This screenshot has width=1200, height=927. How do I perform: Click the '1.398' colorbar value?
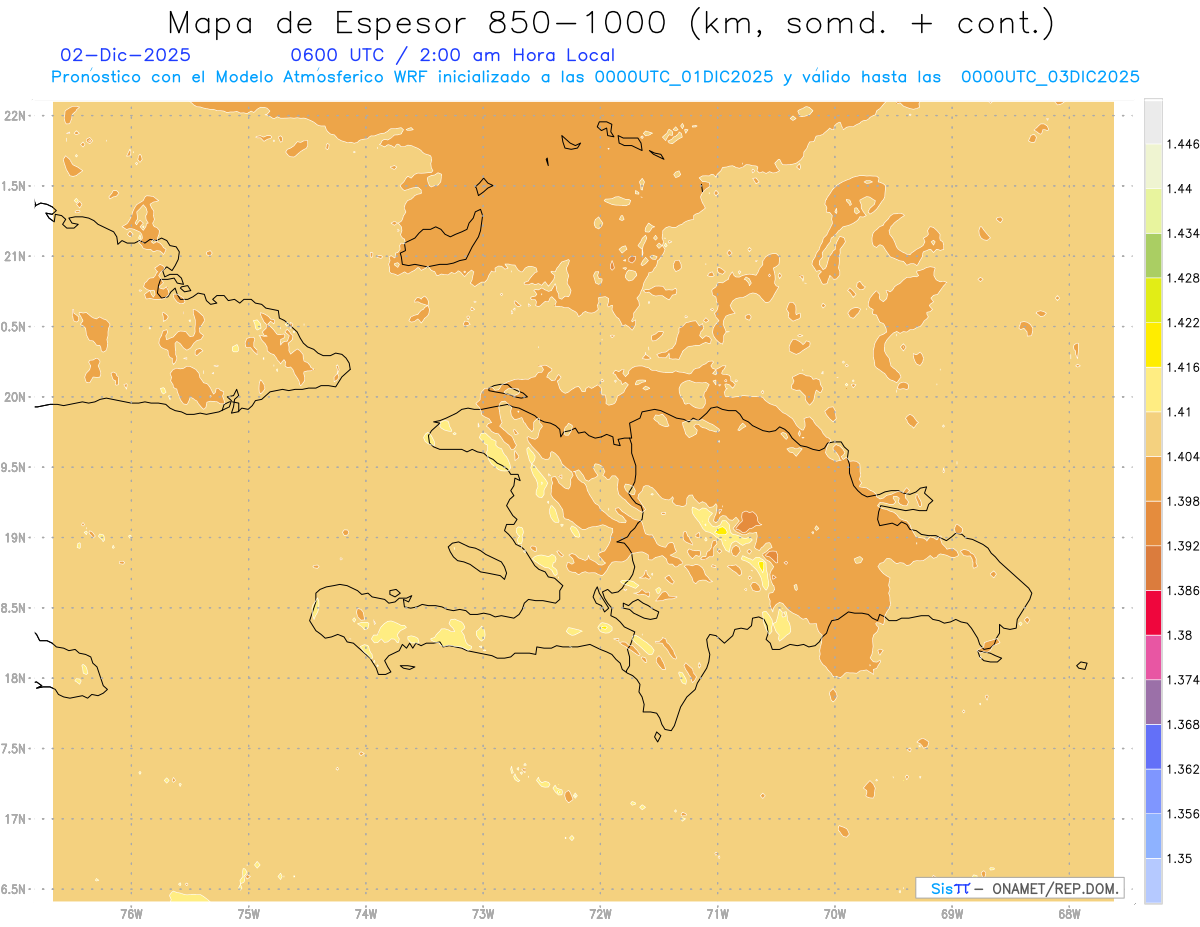(1183, 501)
